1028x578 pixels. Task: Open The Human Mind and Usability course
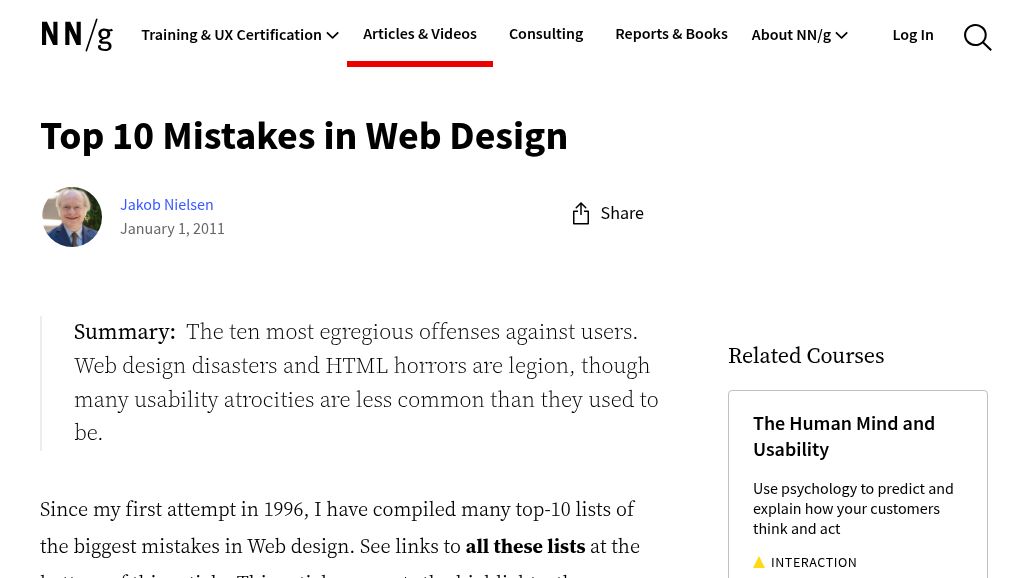843,436
